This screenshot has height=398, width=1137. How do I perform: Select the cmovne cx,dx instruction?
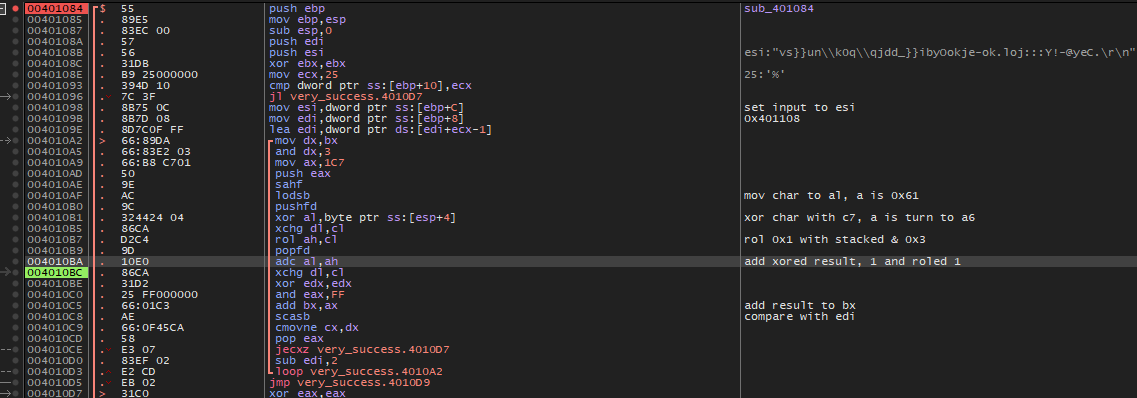[314, 328]
